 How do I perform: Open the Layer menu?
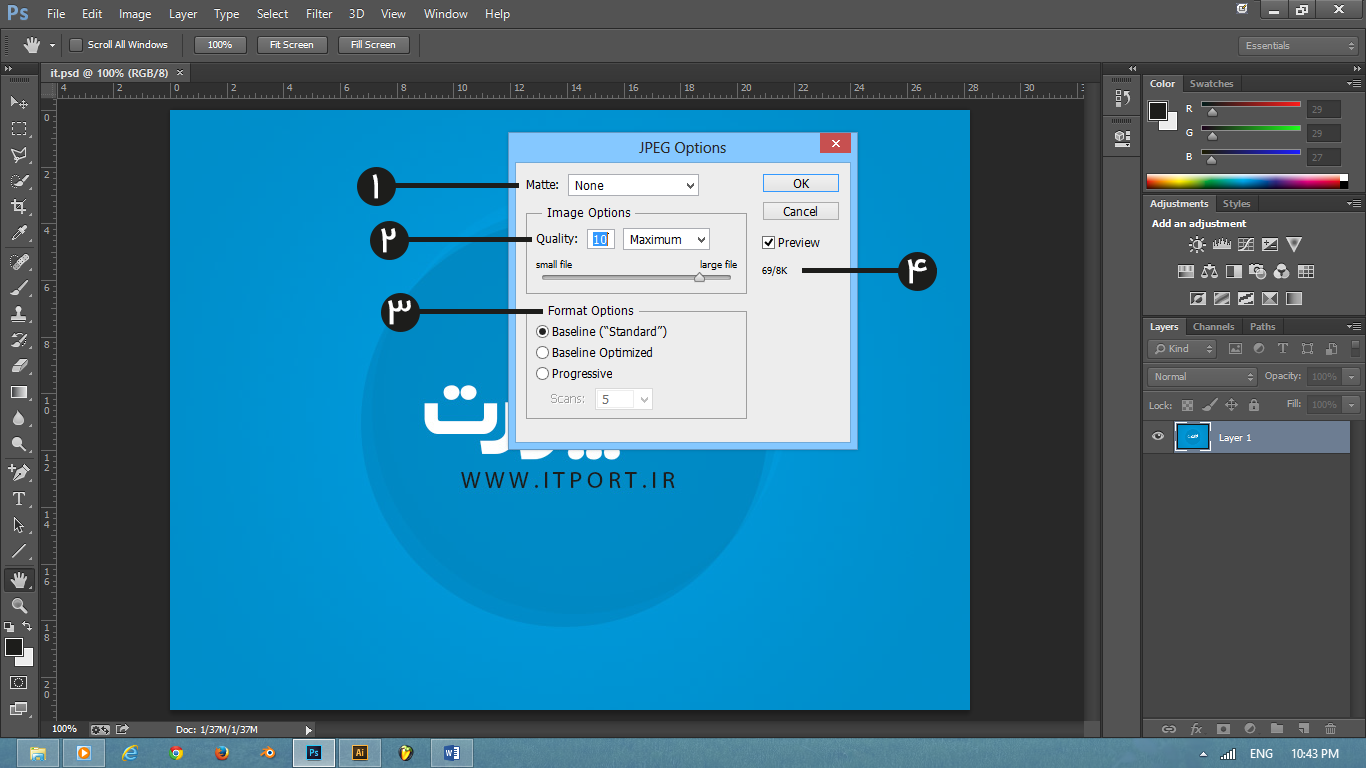click(x=183, y=14)
